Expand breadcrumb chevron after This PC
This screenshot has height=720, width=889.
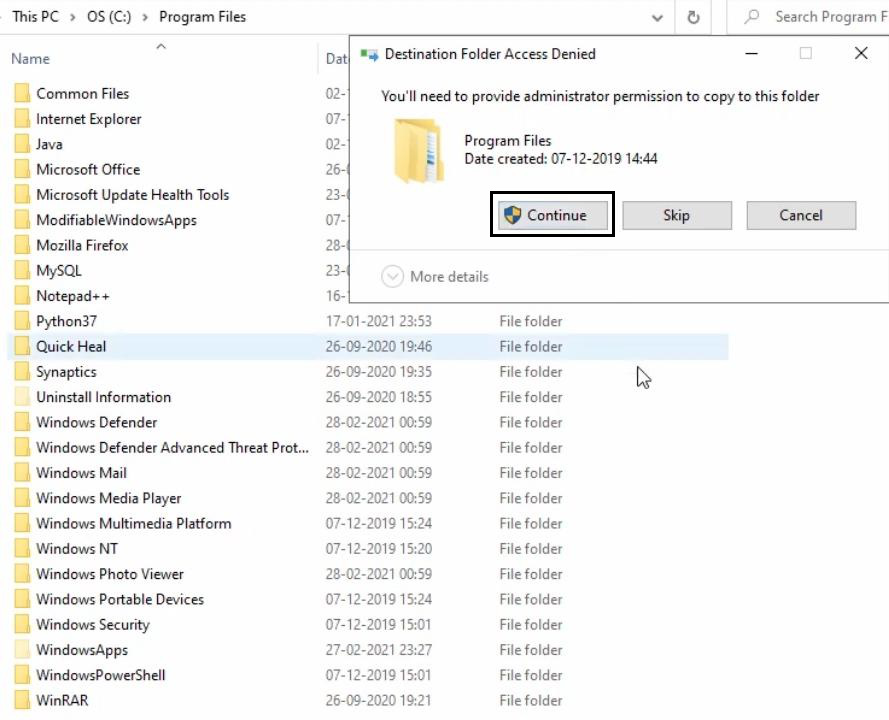(x=73, y=18)
